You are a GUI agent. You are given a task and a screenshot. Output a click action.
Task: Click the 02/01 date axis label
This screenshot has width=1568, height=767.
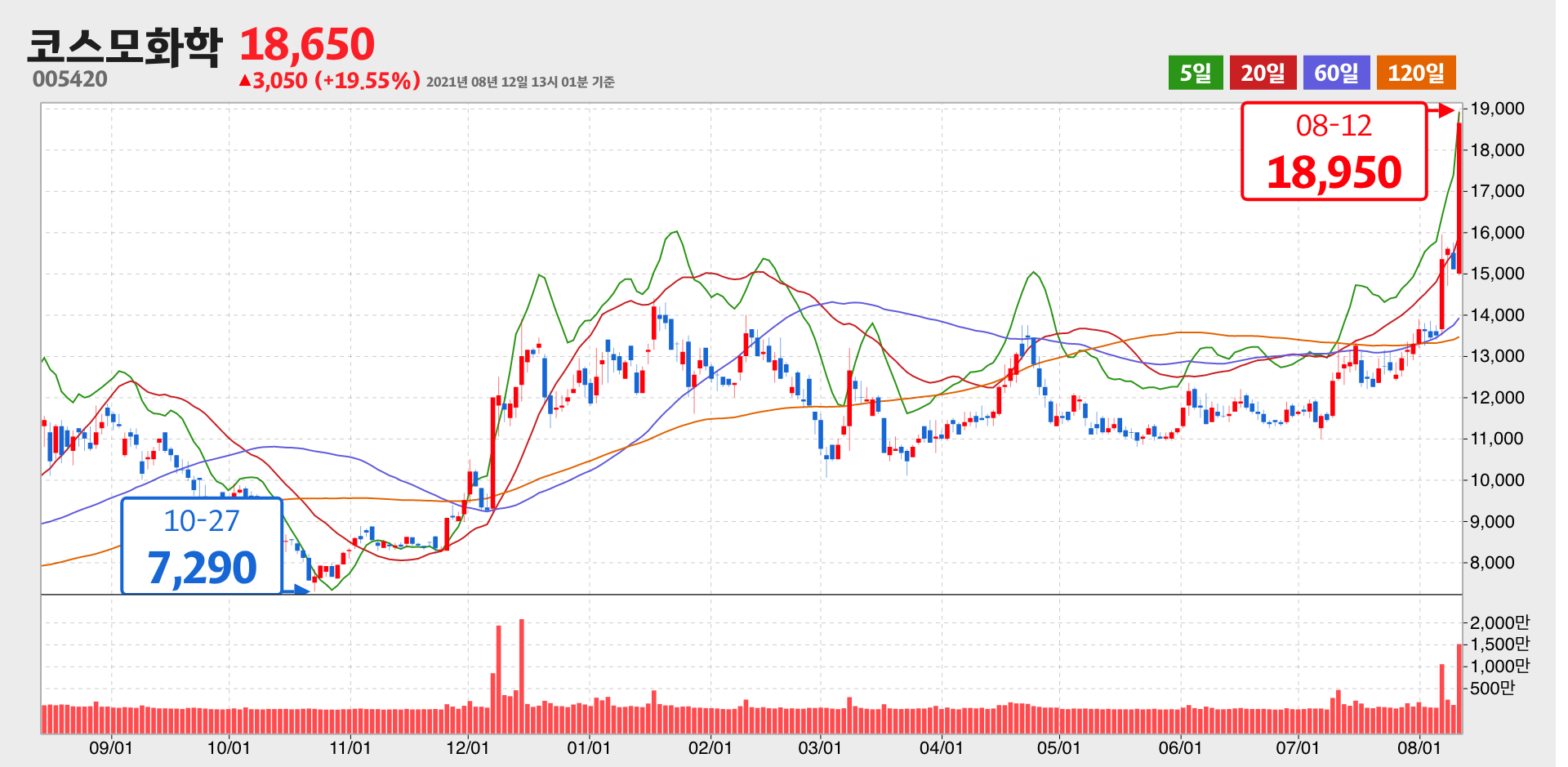click(710, 747)
